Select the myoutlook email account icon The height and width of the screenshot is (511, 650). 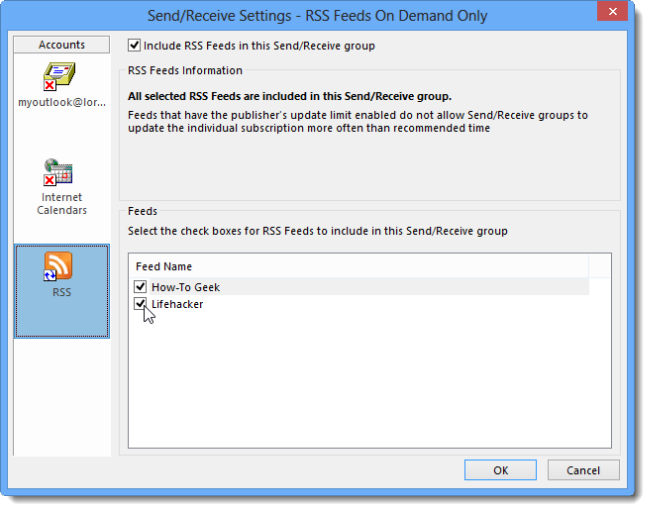pyautogui.click(x=59, y=76)
